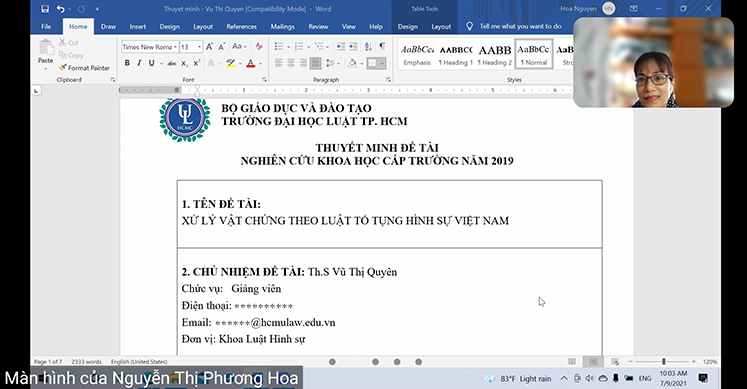Decrease font size with Shrink Font
The image size is (747, 389).
tap(222, 47)
